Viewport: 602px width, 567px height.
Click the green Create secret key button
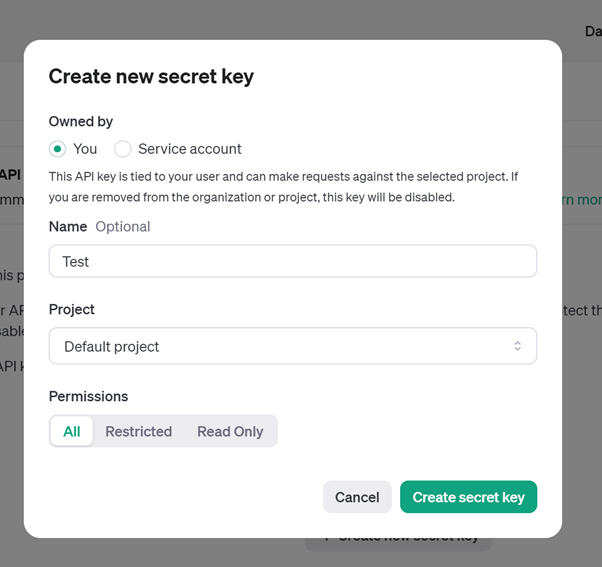click(x=468, y=497)
